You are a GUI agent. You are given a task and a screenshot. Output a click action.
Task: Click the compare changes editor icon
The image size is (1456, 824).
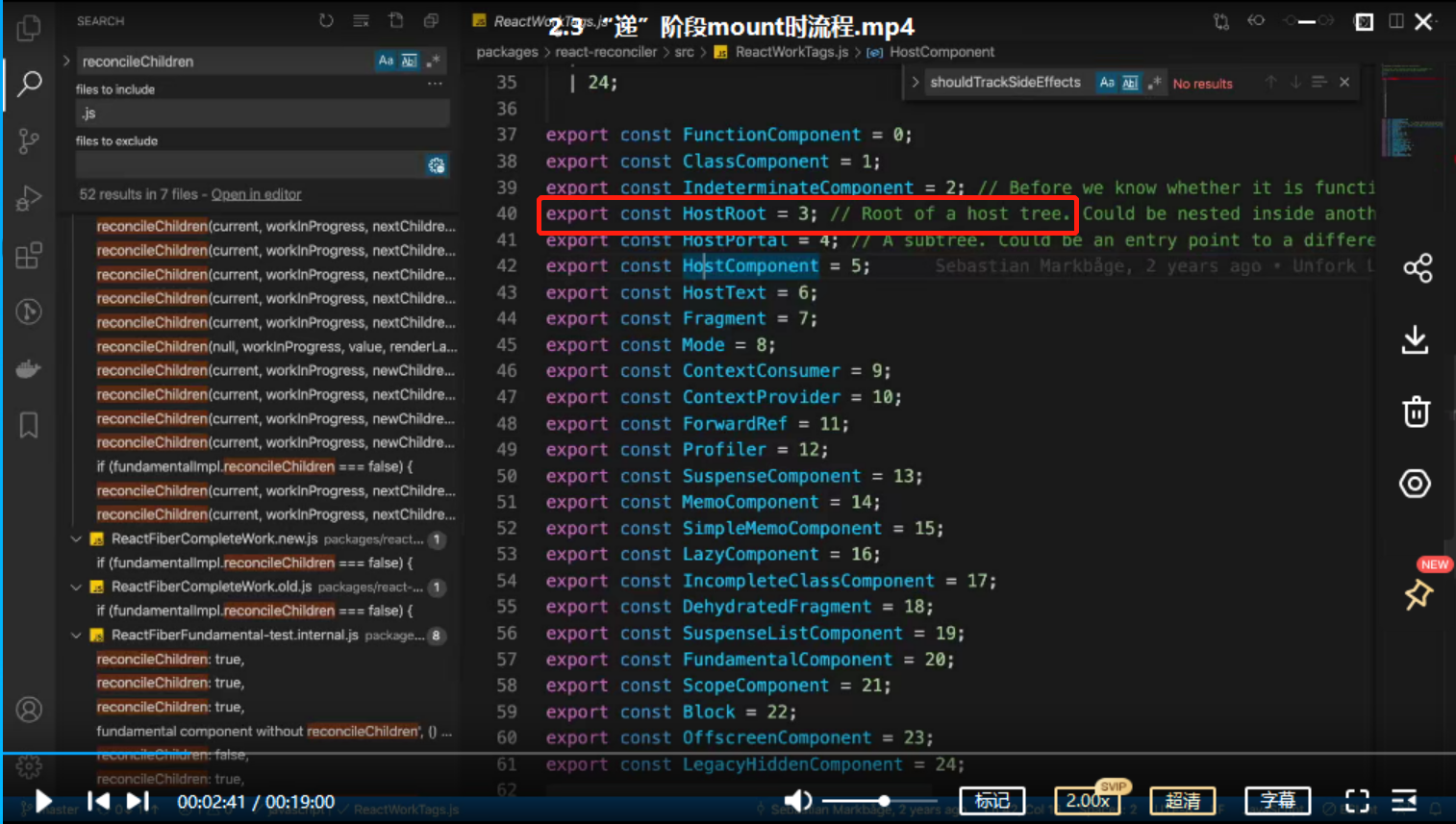point(1221,21)
